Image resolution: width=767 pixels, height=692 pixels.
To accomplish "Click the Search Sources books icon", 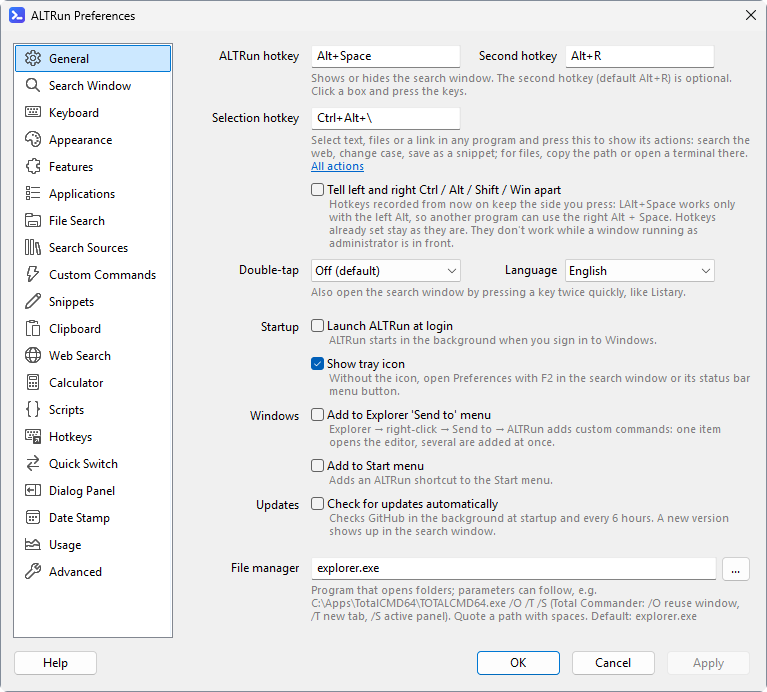I will 33,247.
